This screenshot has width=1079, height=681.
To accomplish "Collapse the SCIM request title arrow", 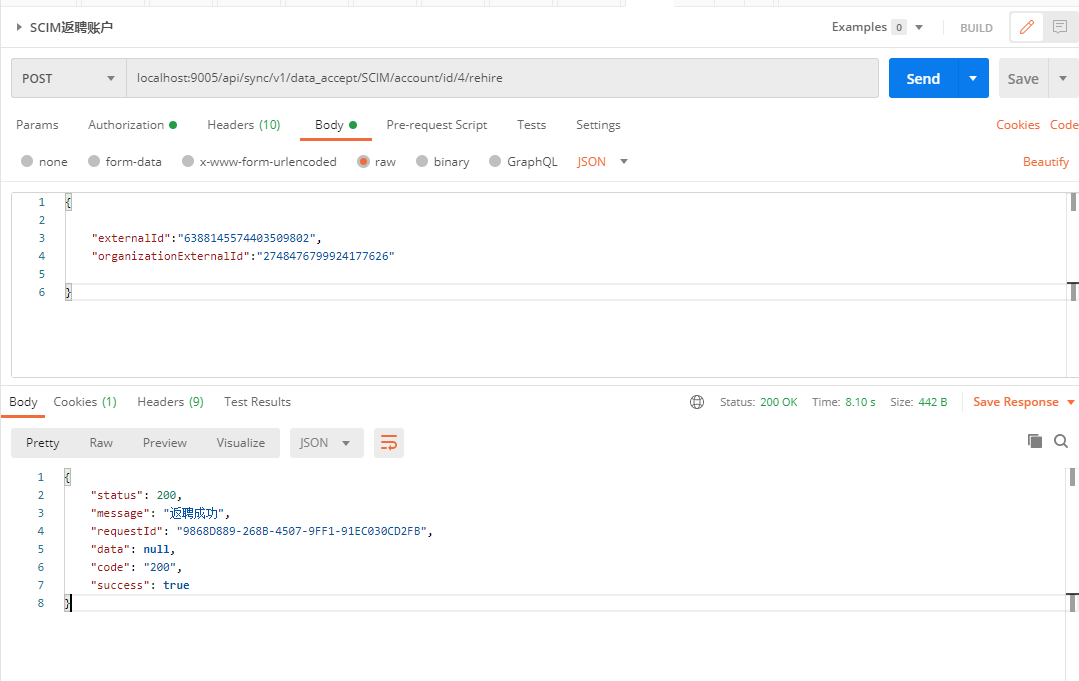I will click(19, 28).
